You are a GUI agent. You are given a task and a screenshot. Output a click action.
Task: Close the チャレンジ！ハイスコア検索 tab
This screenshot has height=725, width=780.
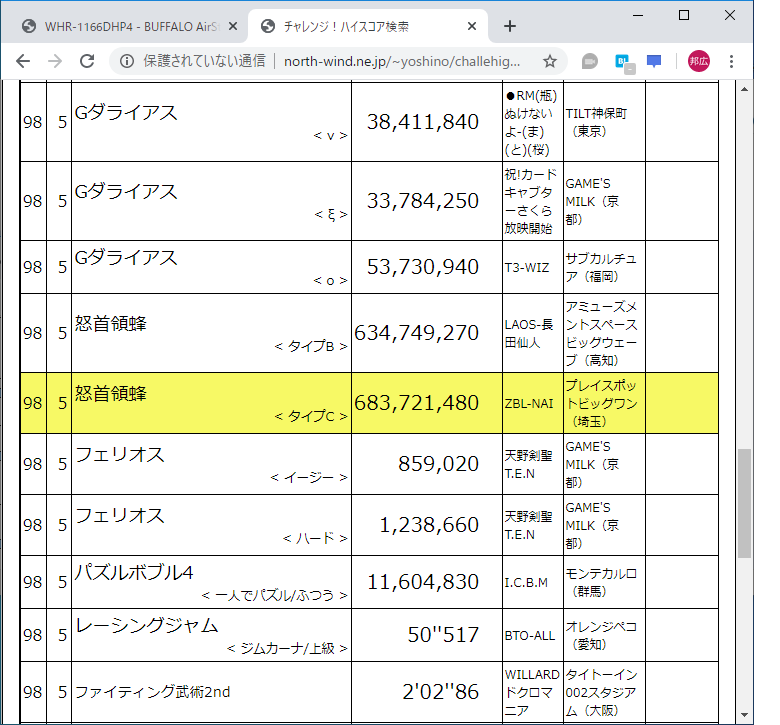(472, 26)
